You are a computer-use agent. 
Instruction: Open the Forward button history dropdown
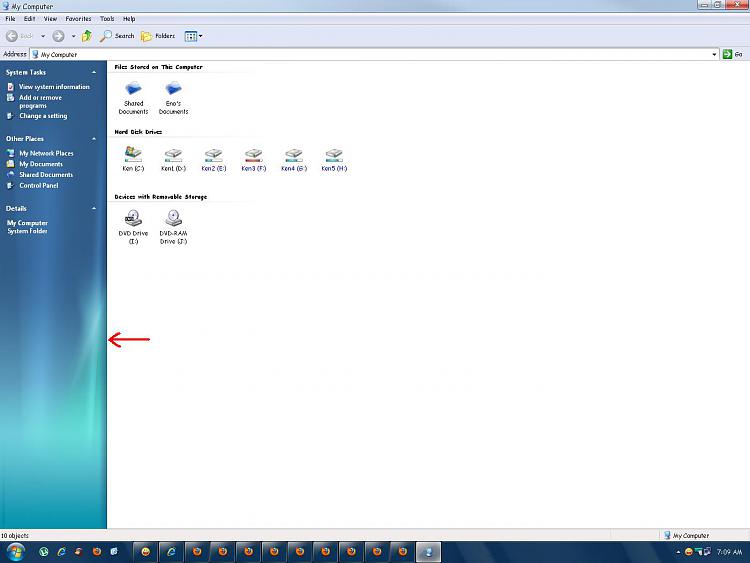click(x=73, y=36)
